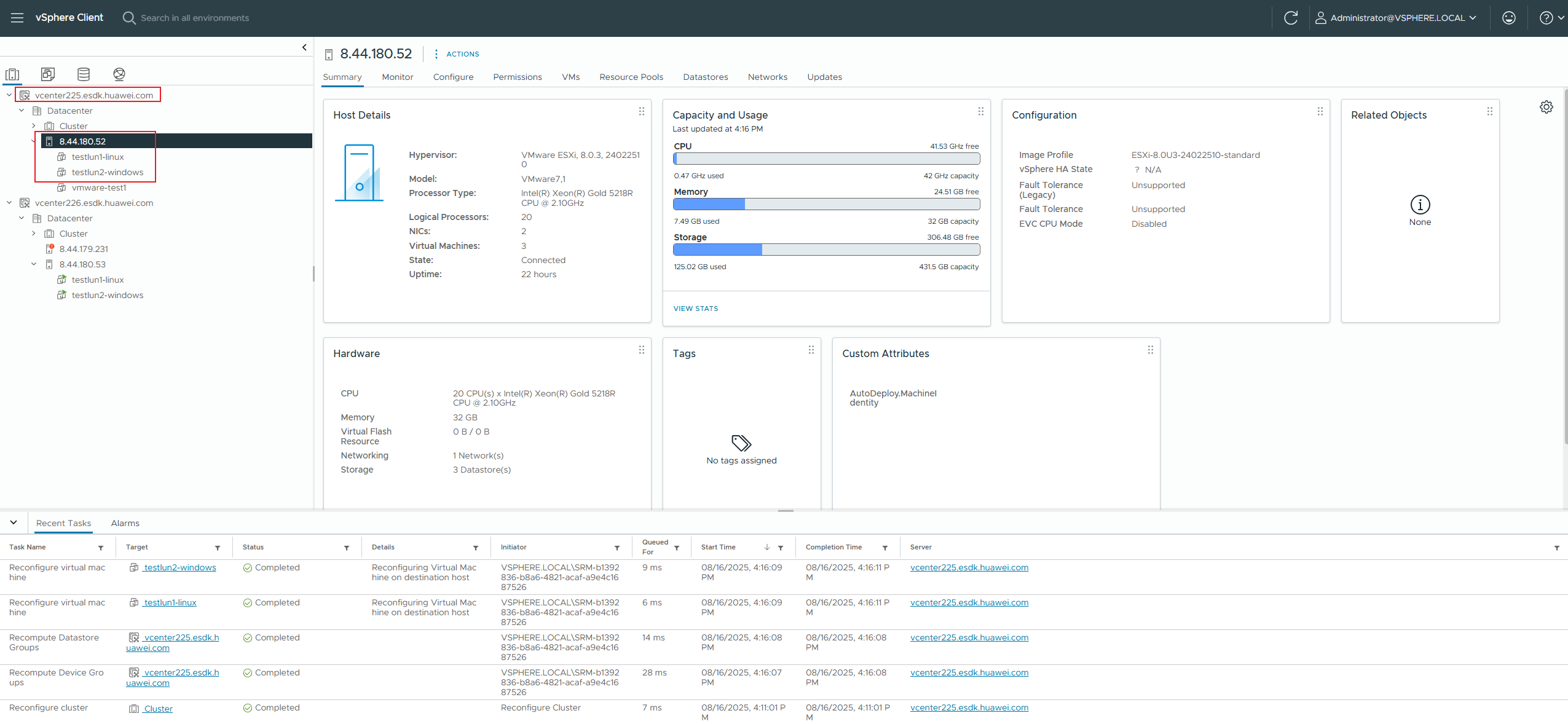
Task: Open the VMs tab
Action: tap(571, 77)
